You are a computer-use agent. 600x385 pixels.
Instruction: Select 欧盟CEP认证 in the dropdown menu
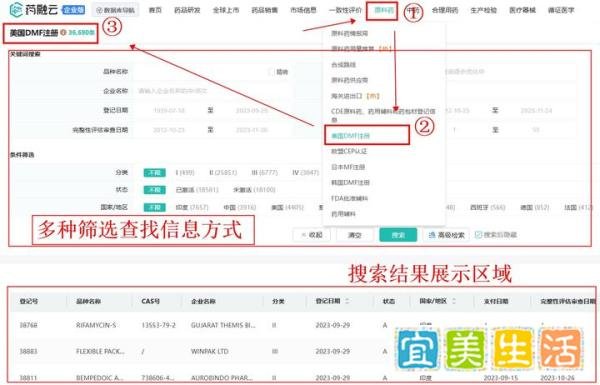(x=349, y=151)
